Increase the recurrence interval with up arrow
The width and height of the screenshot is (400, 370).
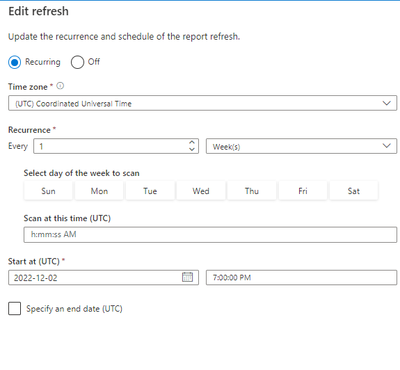coord(192,142)
